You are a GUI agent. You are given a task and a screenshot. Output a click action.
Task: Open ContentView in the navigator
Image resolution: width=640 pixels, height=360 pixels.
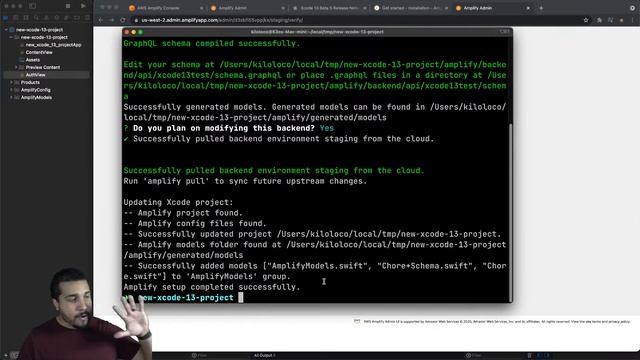point(39,52)
